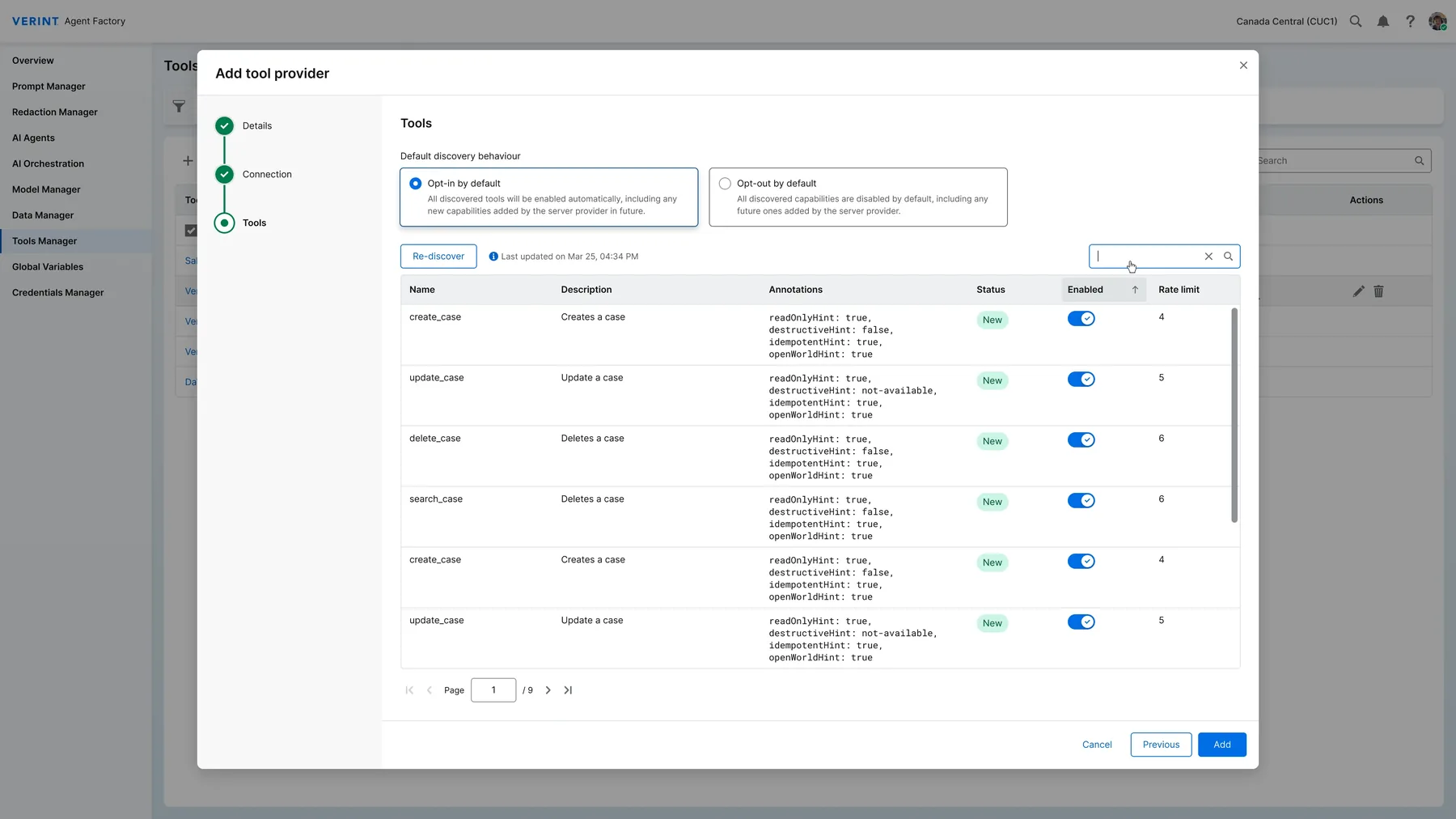Image resolution: width=1456 pixels, height=819 pixels.
Task: Click the info icon beside Last updated
Action: (493, 257)
